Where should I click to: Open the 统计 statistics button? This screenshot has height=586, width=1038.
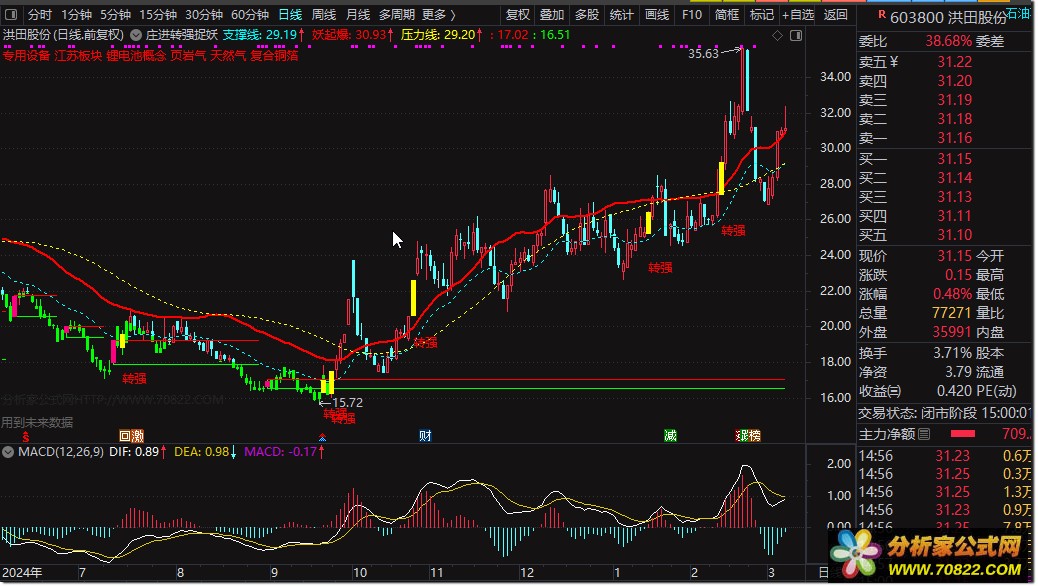[x=621, y=15]
